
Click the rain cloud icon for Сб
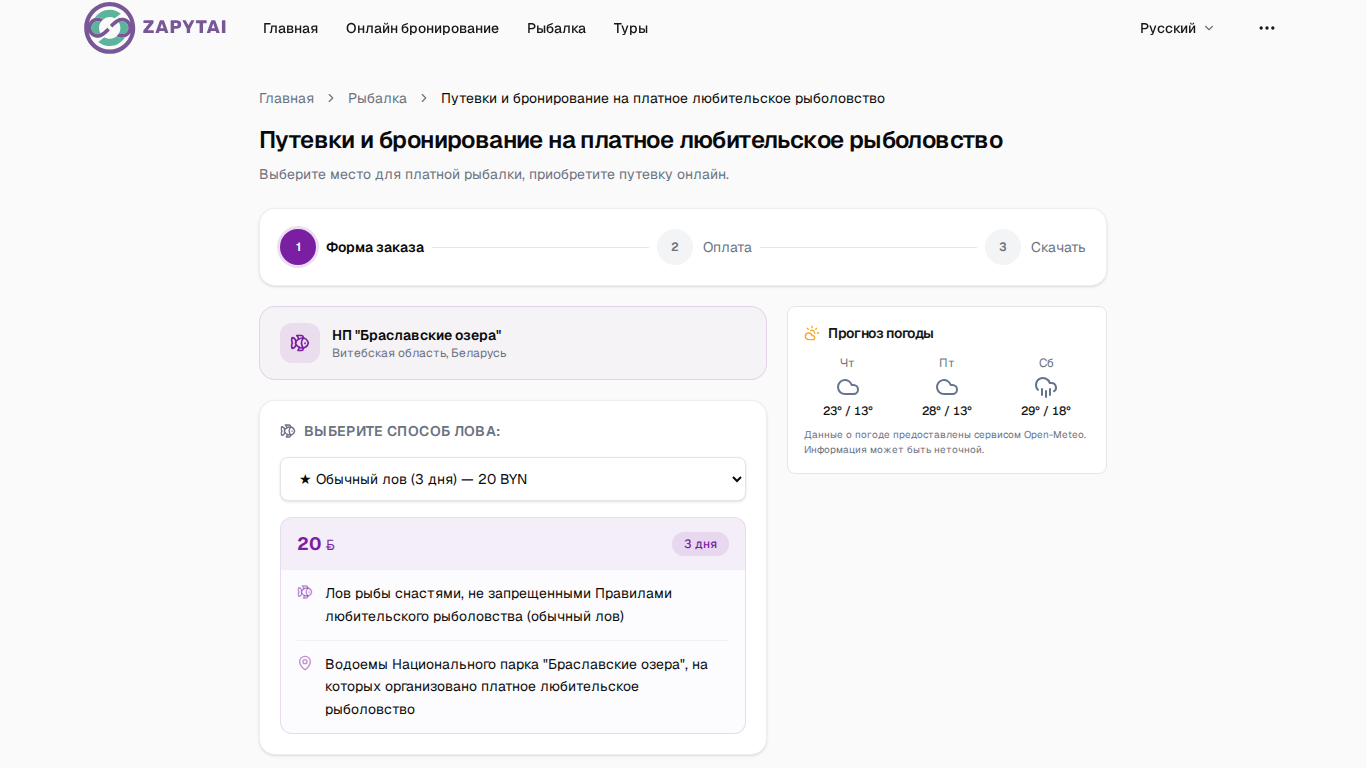(1046, 387)
